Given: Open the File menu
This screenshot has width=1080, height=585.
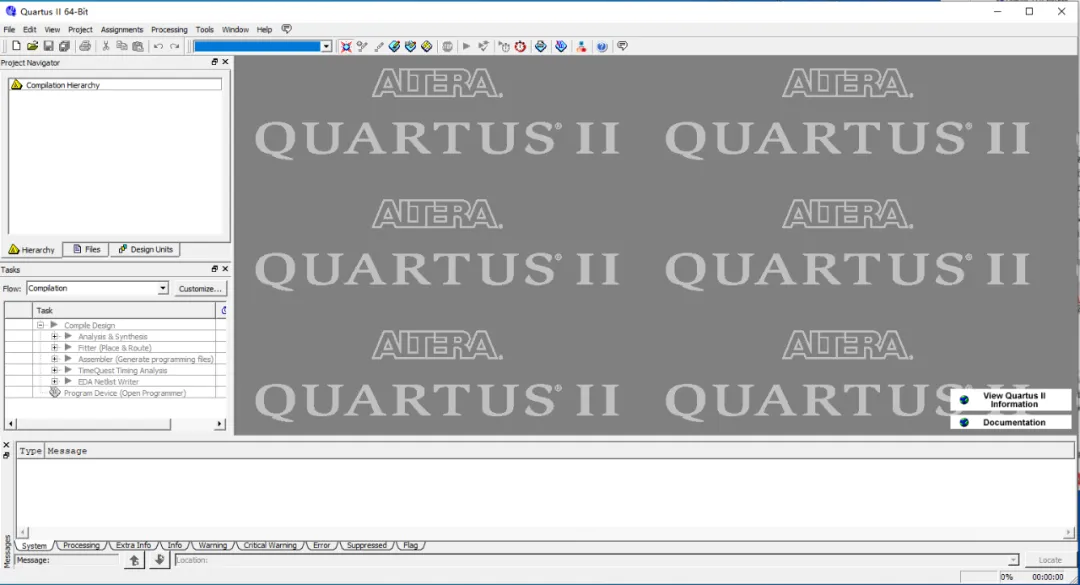Looking at the screenshot, I should pos(9,30).
